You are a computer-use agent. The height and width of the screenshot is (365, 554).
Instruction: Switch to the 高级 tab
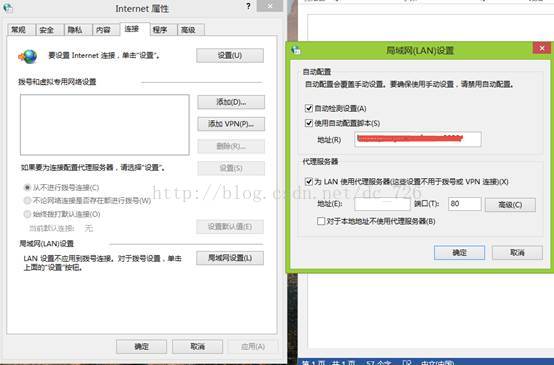click(x=191, y=30)
